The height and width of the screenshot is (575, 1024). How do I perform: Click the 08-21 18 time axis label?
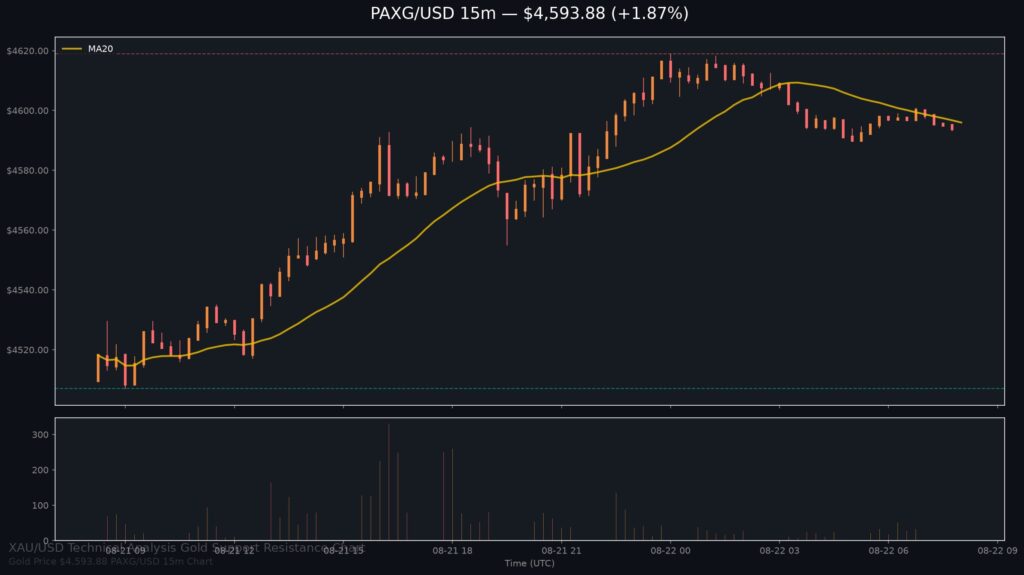pyautogui.click(x=453, y=551)
